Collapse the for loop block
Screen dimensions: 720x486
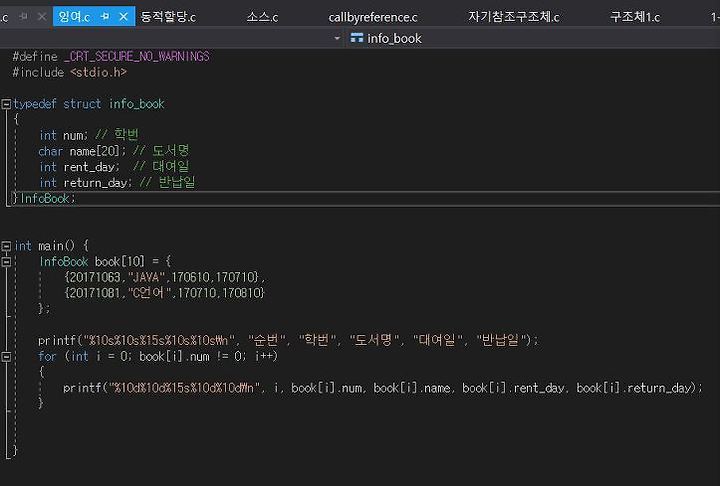point(6,356)
